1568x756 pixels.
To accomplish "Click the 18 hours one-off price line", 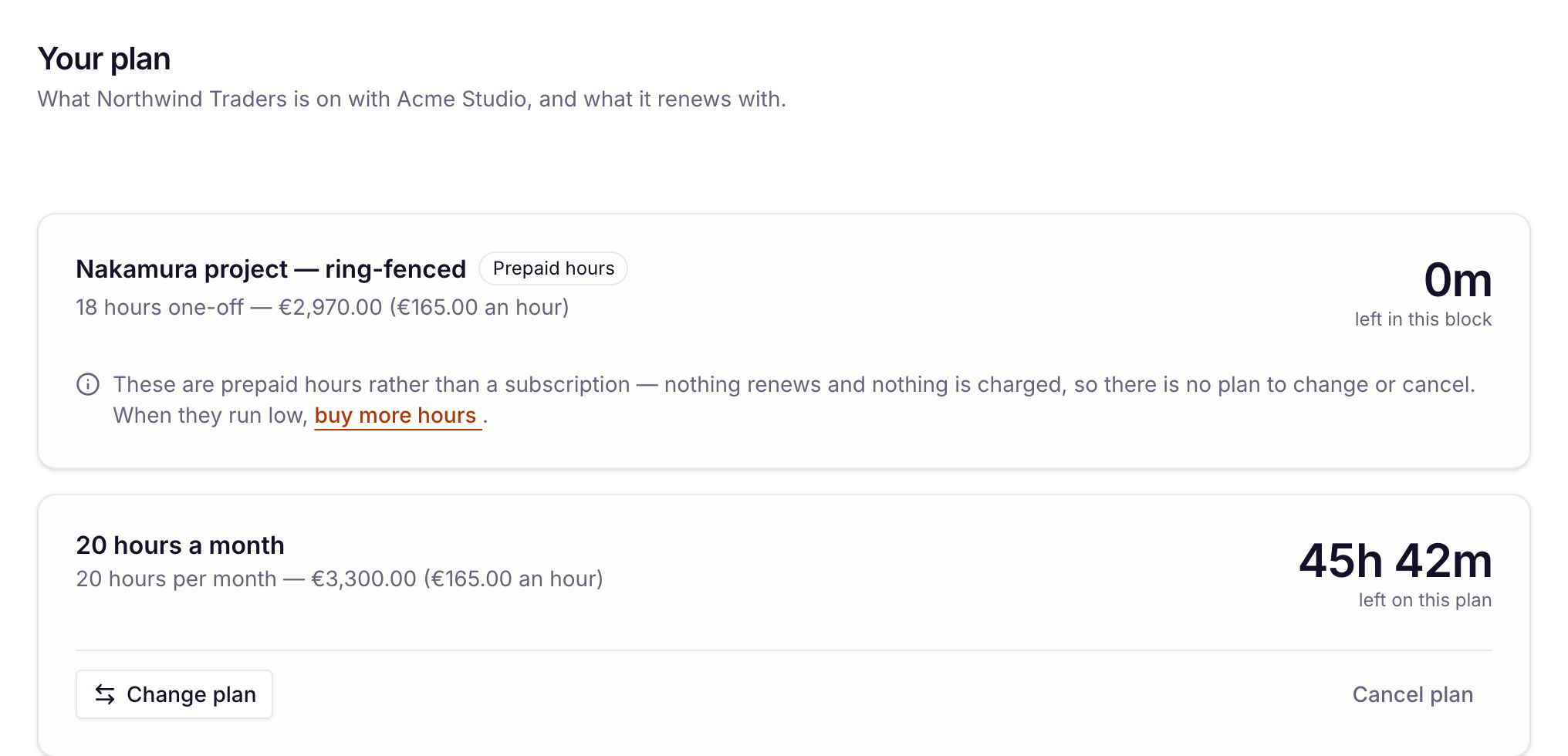I will point(323,307).
